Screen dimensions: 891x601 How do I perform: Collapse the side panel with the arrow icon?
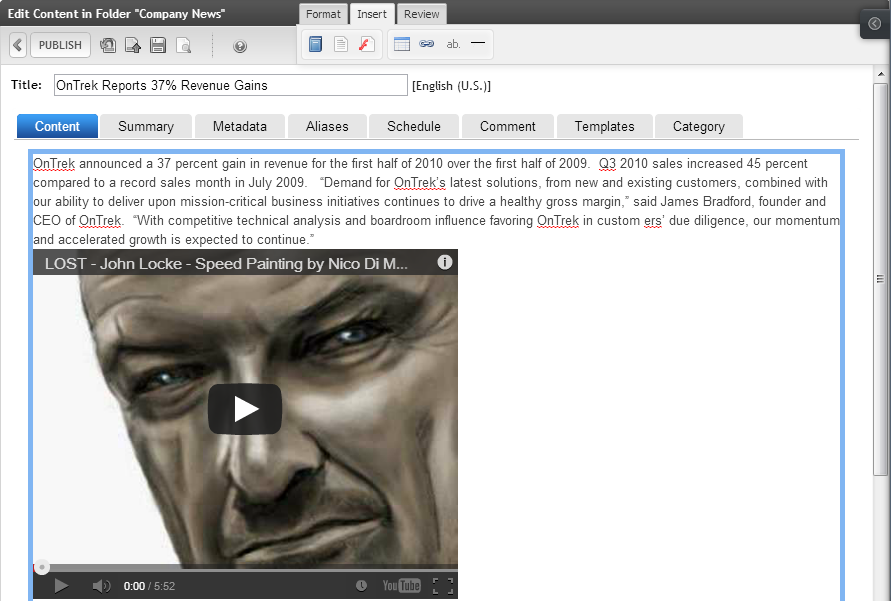pos(875,23)
